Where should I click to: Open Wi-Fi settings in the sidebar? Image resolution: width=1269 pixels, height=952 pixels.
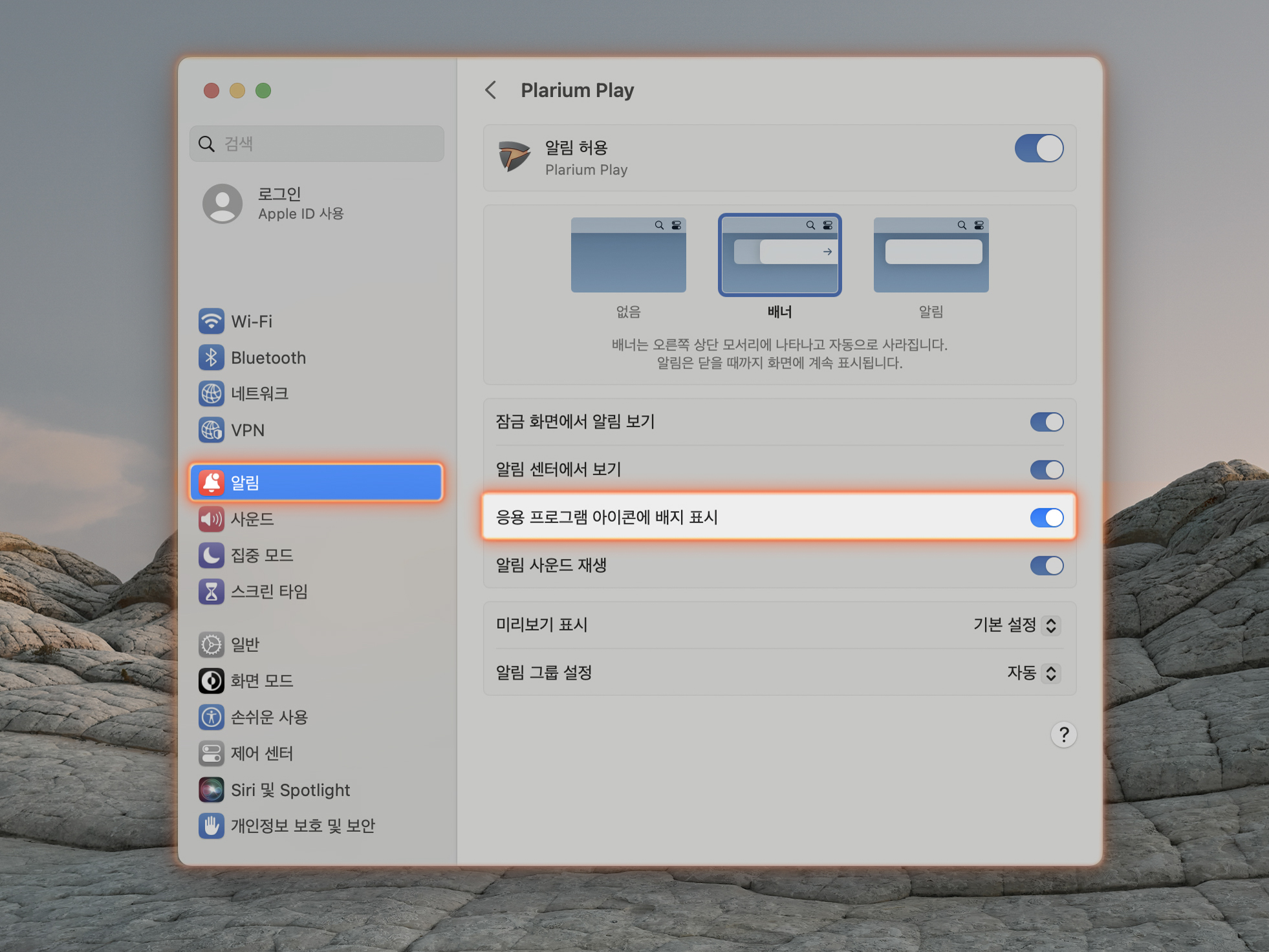pos(251,321)
